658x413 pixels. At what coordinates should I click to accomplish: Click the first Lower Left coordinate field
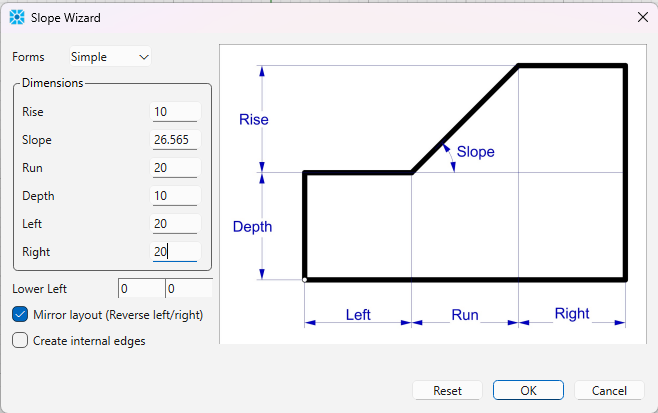(x=140, y=289)
